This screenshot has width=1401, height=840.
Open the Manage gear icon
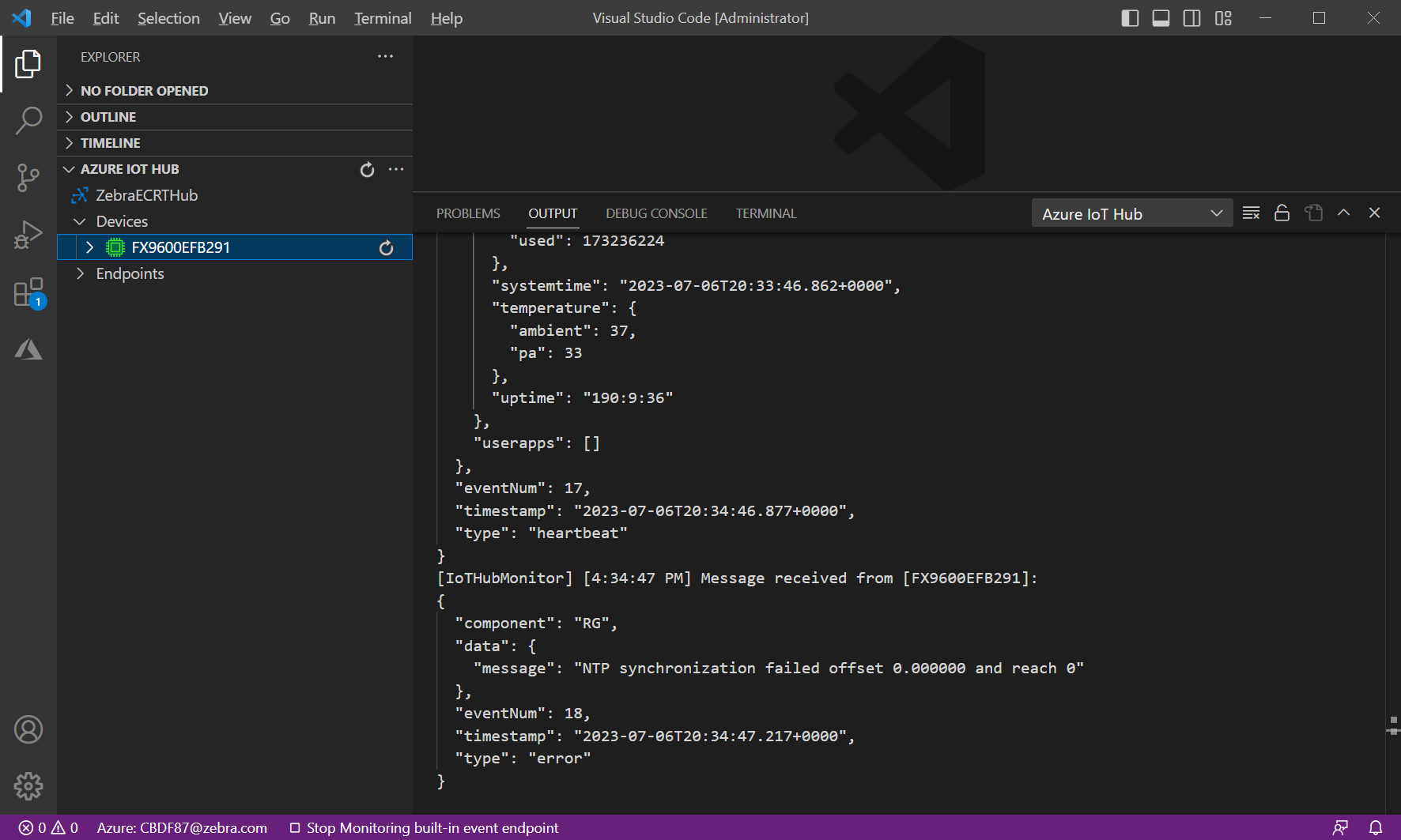(28, 786)
